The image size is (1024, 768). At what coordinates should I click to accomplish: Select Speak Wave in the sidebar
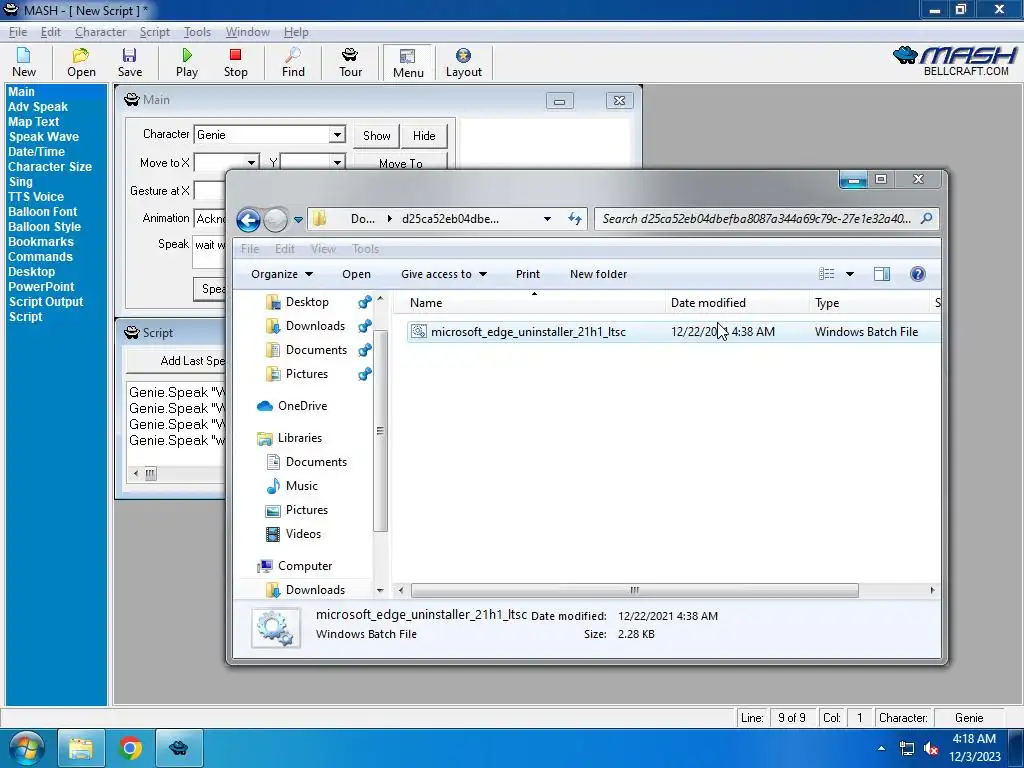44,136
